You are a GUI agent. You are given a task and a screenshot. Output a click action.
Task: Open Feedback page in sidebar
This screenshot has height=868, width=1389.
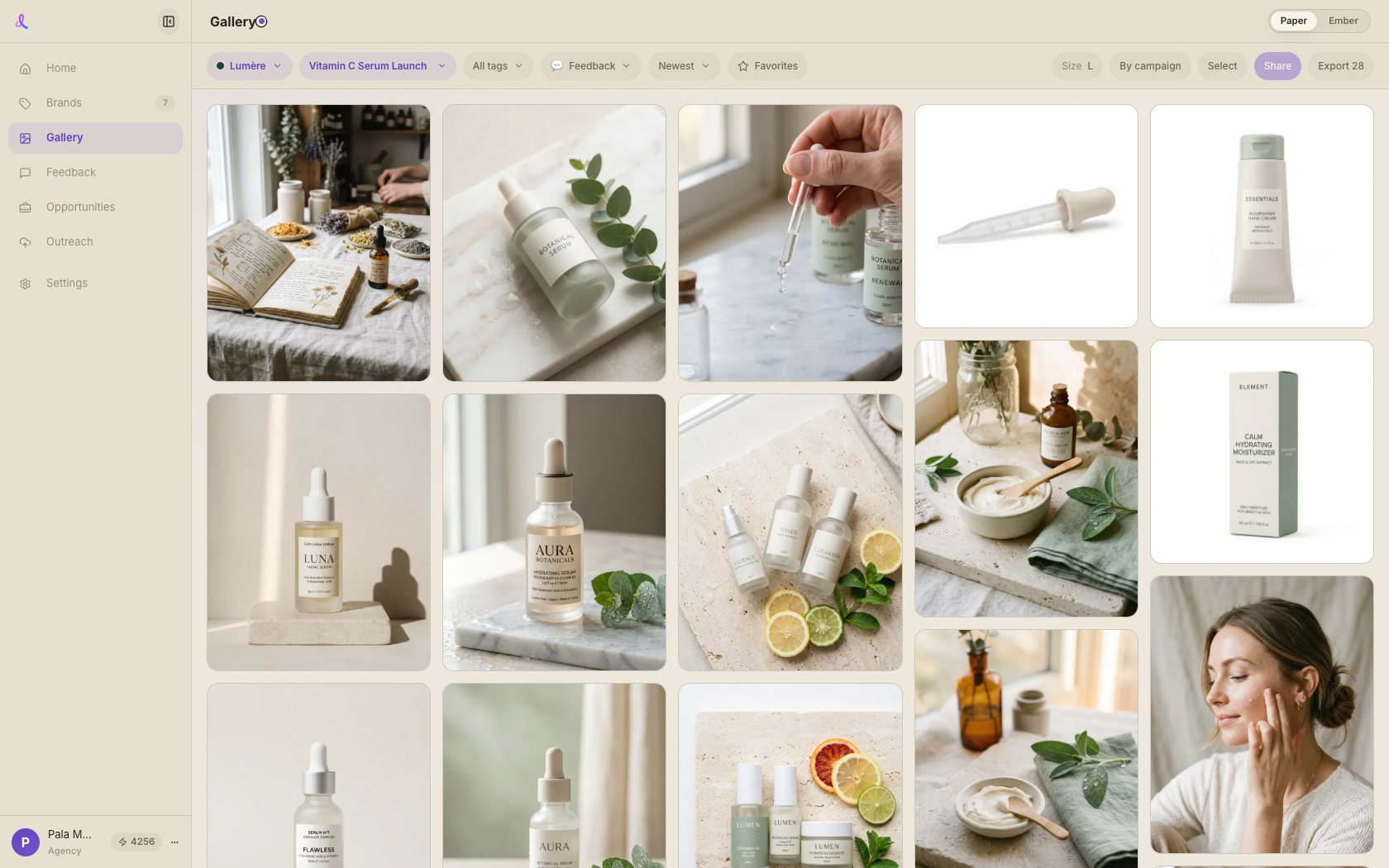tap(95, 173)
